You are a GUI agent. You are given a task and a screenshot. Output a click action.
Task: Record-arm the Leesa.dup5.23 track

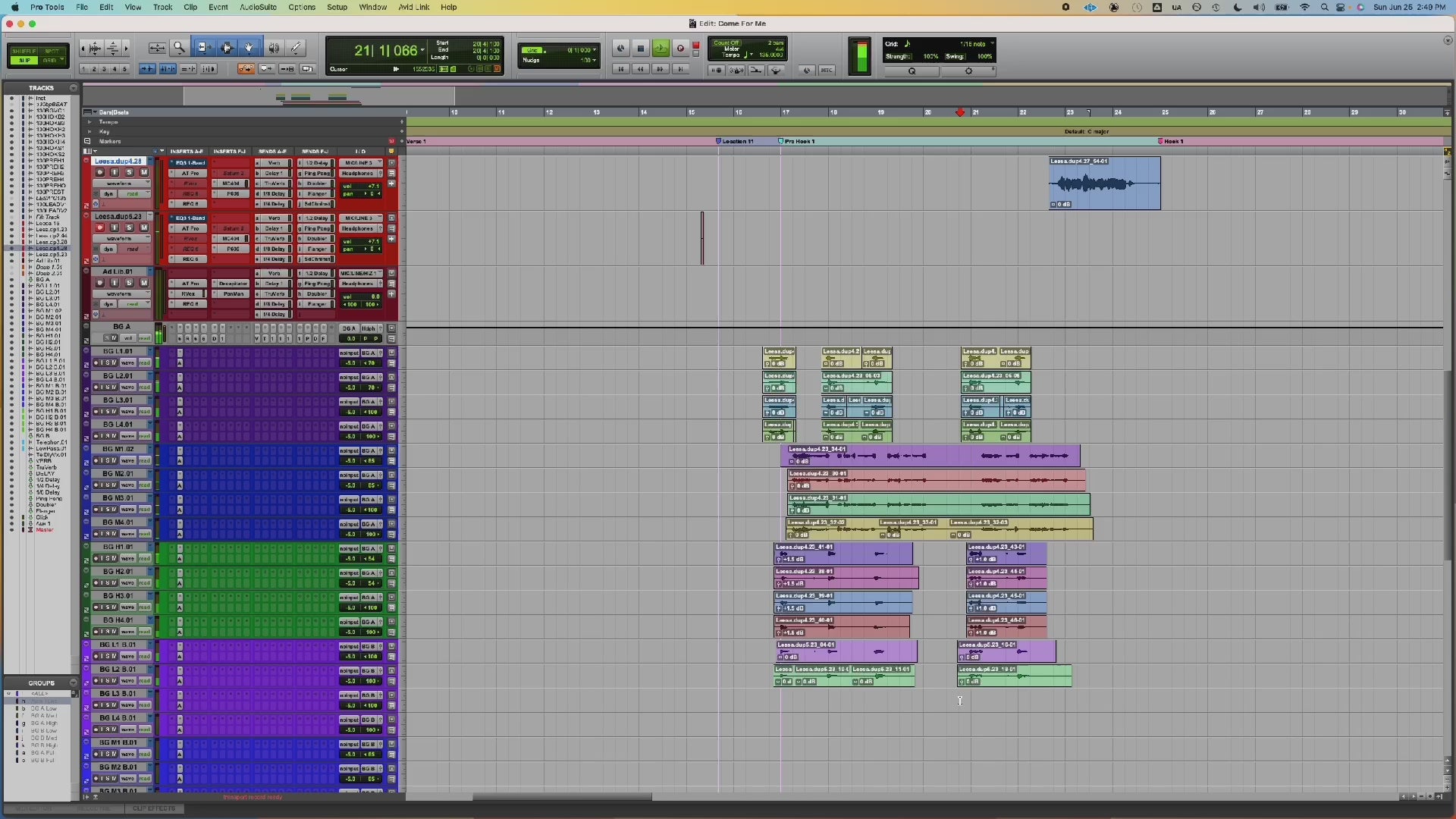tap(99, 227)
